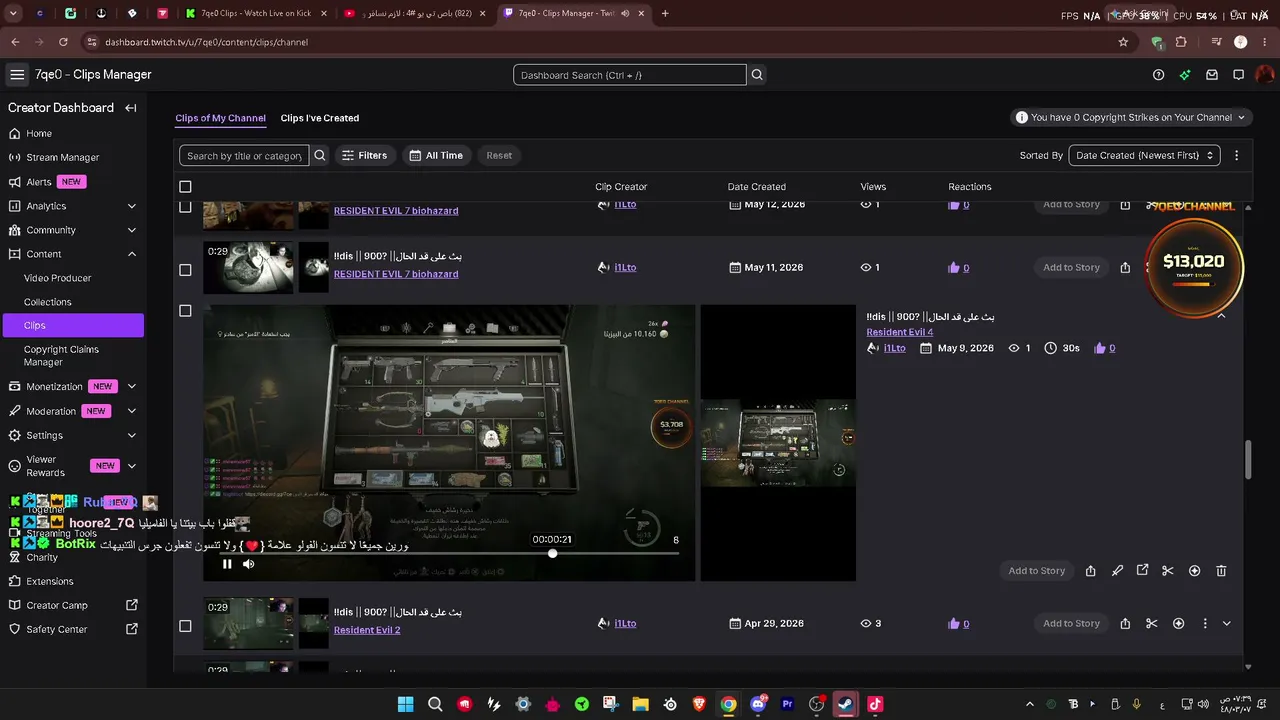This screenshot has width=1280, height=720.
Task: Trim the Resident Evil 2 clip with scissors
Action: coord(1152,624)
